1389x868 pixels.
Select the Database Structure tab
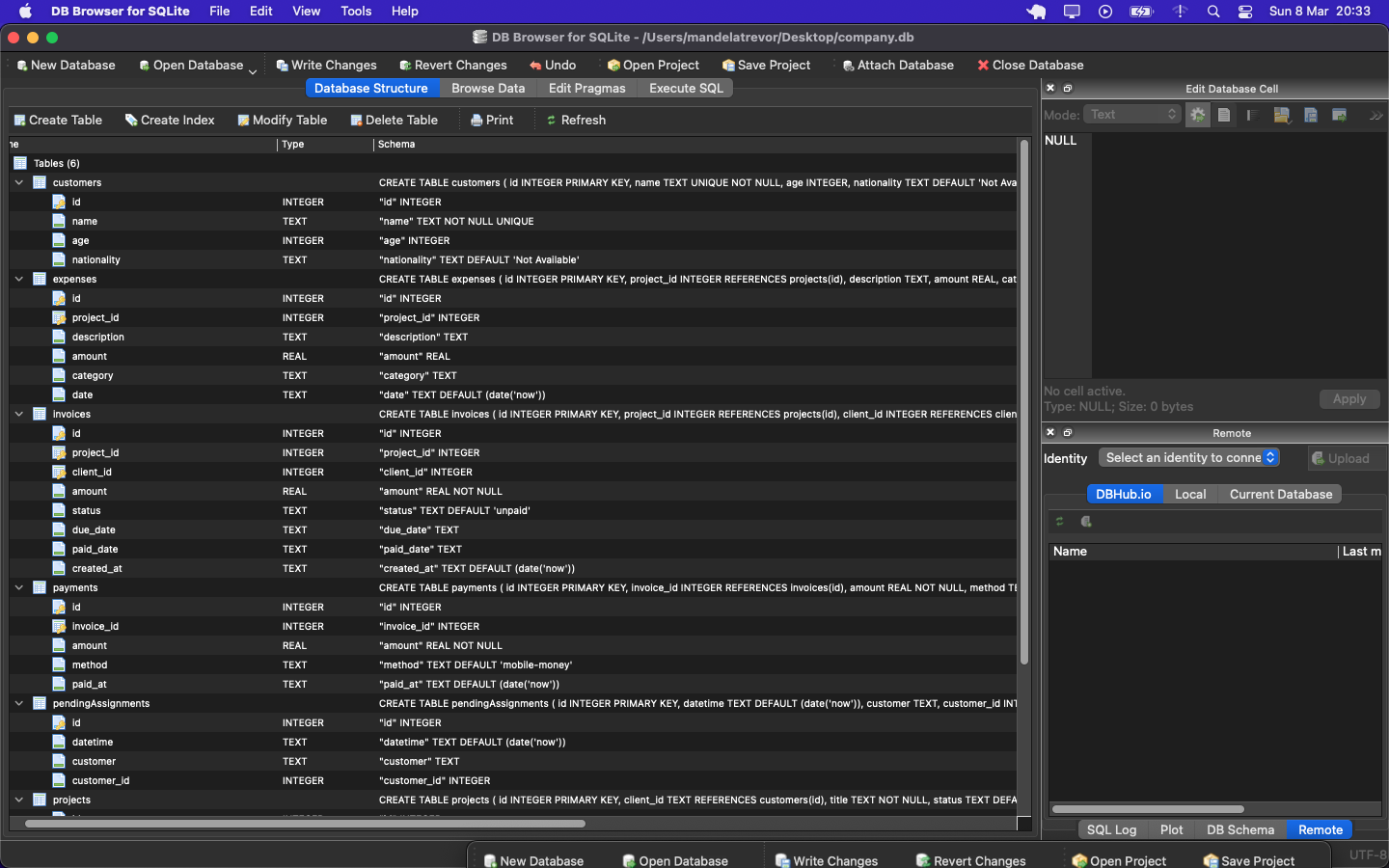371,88
